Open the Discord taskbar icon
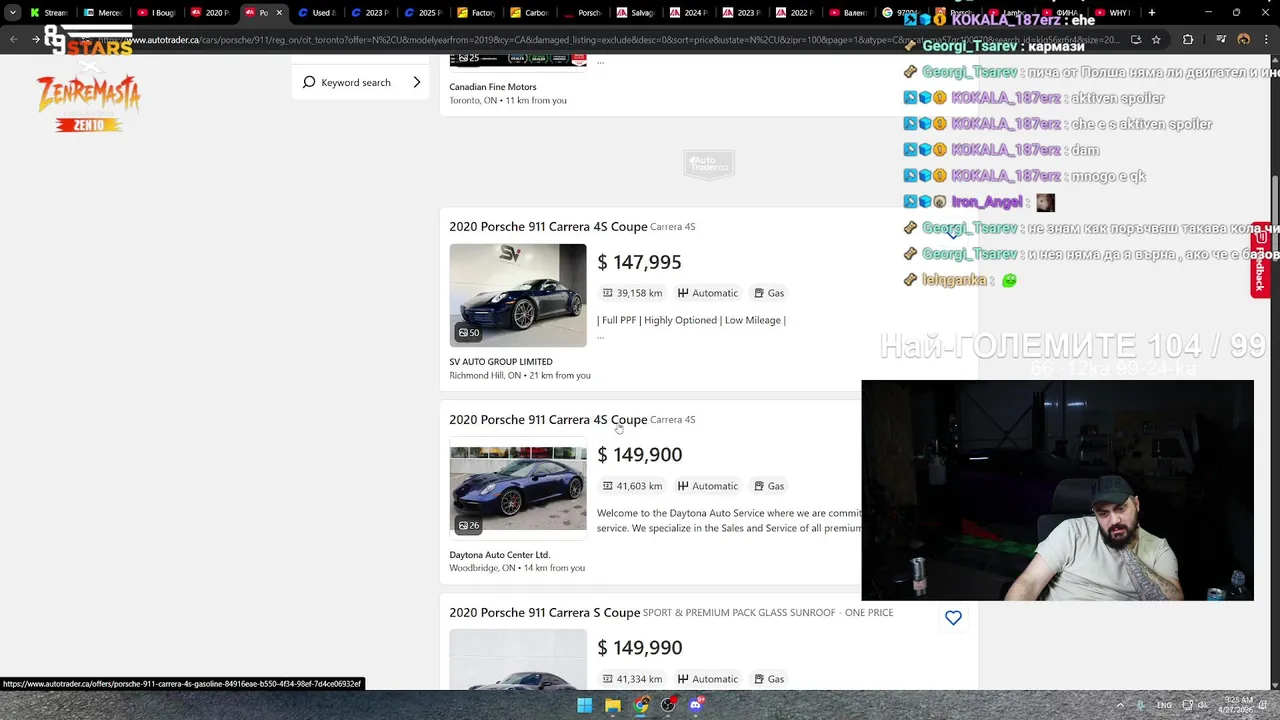Image resolution: width=1280 pixels, height=720 pixels. click(696, 705)
